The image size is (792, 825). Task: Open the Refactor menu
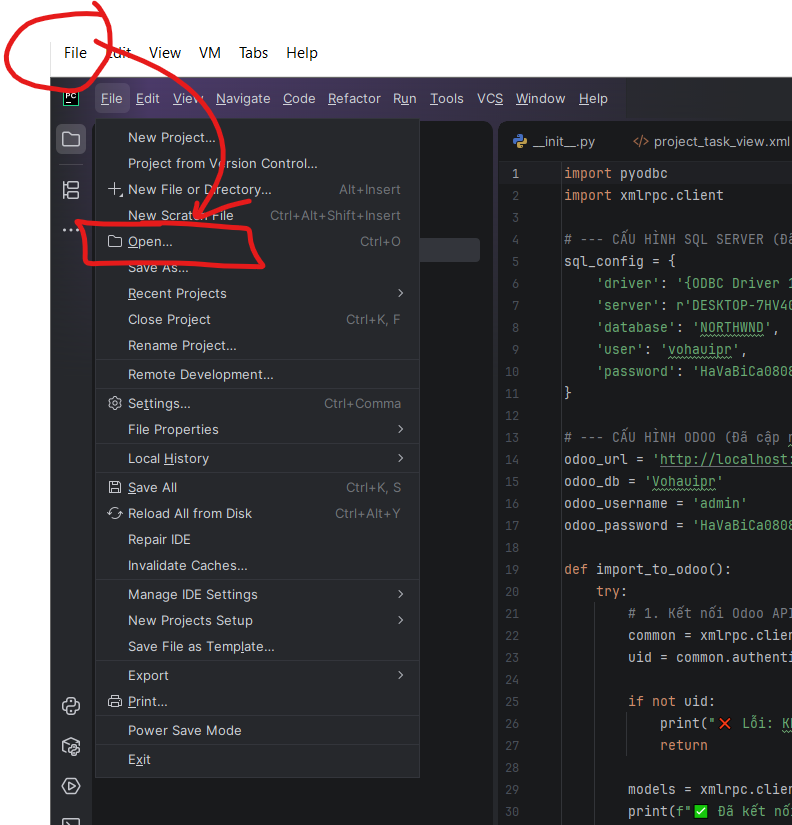pyautogui.click(x=354, y=98)
